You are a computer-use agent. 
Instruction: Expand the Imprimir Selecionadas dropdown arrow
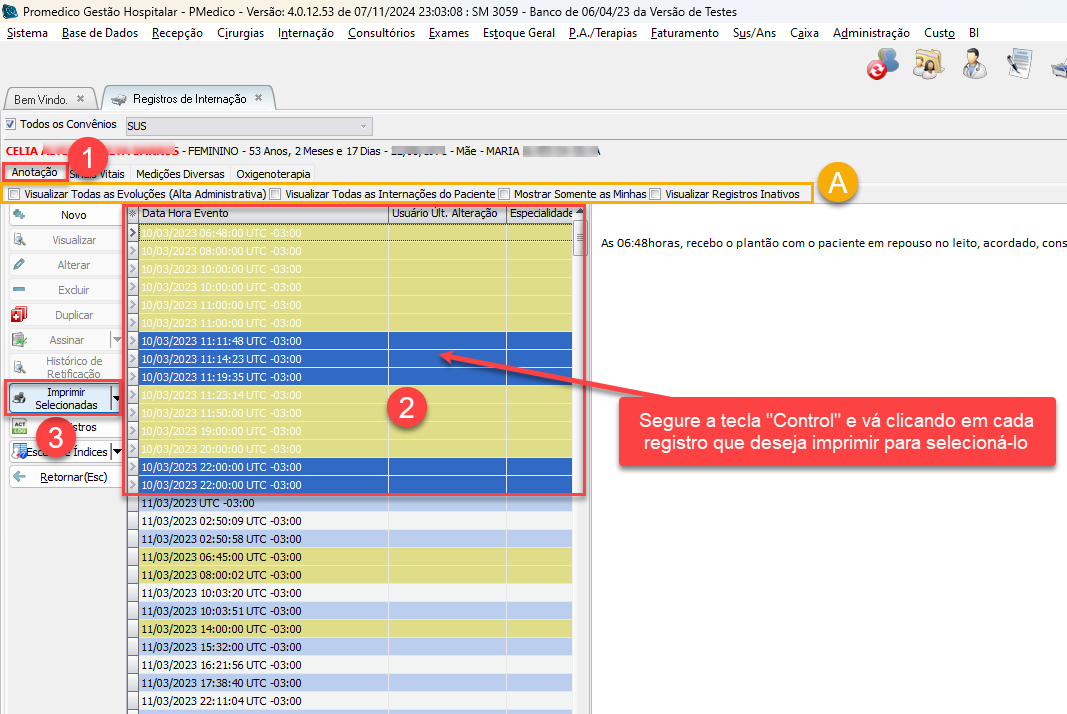[116, 398]
